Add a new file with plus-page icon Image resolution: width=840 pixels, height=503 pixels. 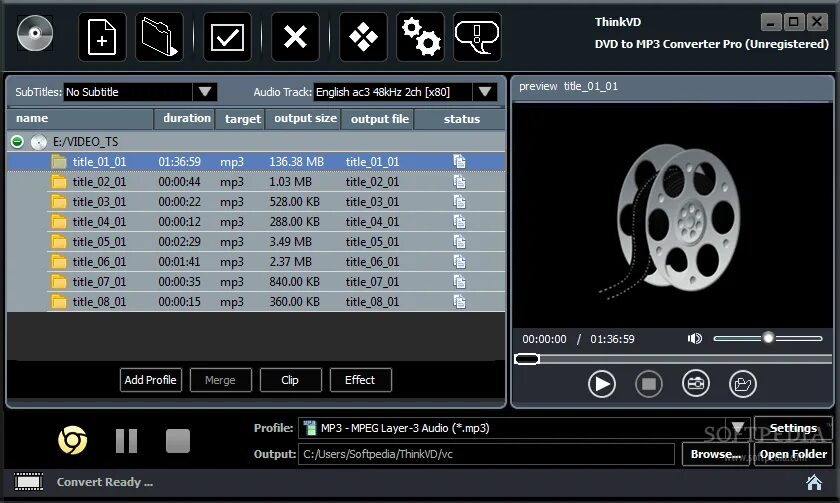click(x=102, y=37)
